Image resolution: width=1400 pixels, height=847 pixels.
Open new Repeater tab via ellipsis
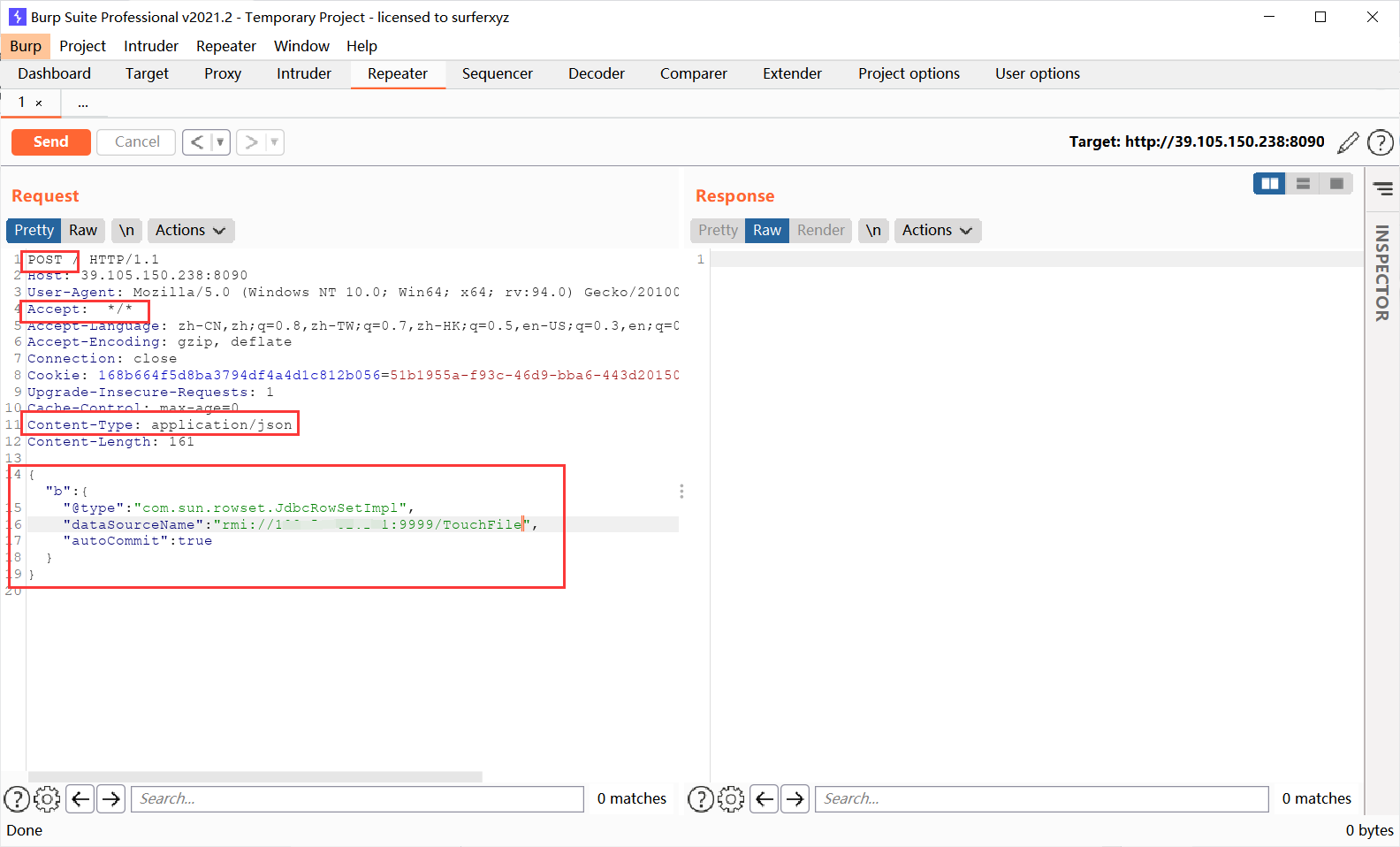pos(83,103)
